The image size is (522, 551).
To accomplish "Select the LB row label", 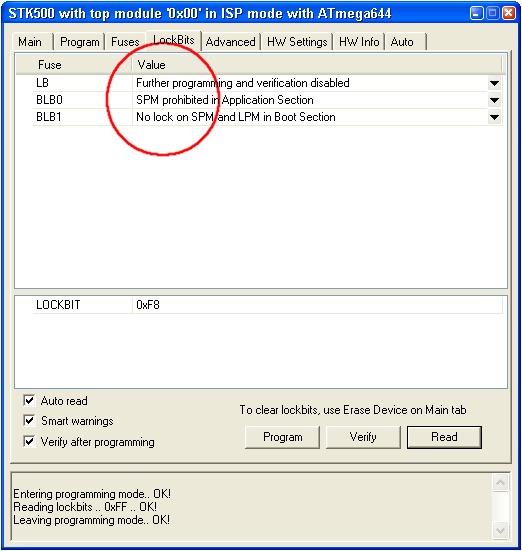I will click(x=43, y=83).
